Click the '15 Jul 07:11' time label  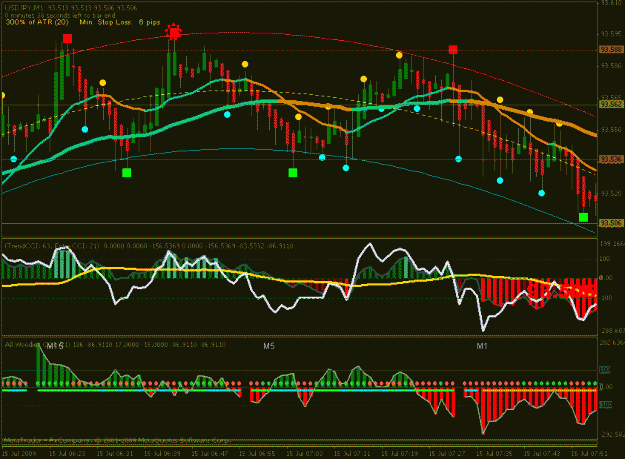click(352, 453)
